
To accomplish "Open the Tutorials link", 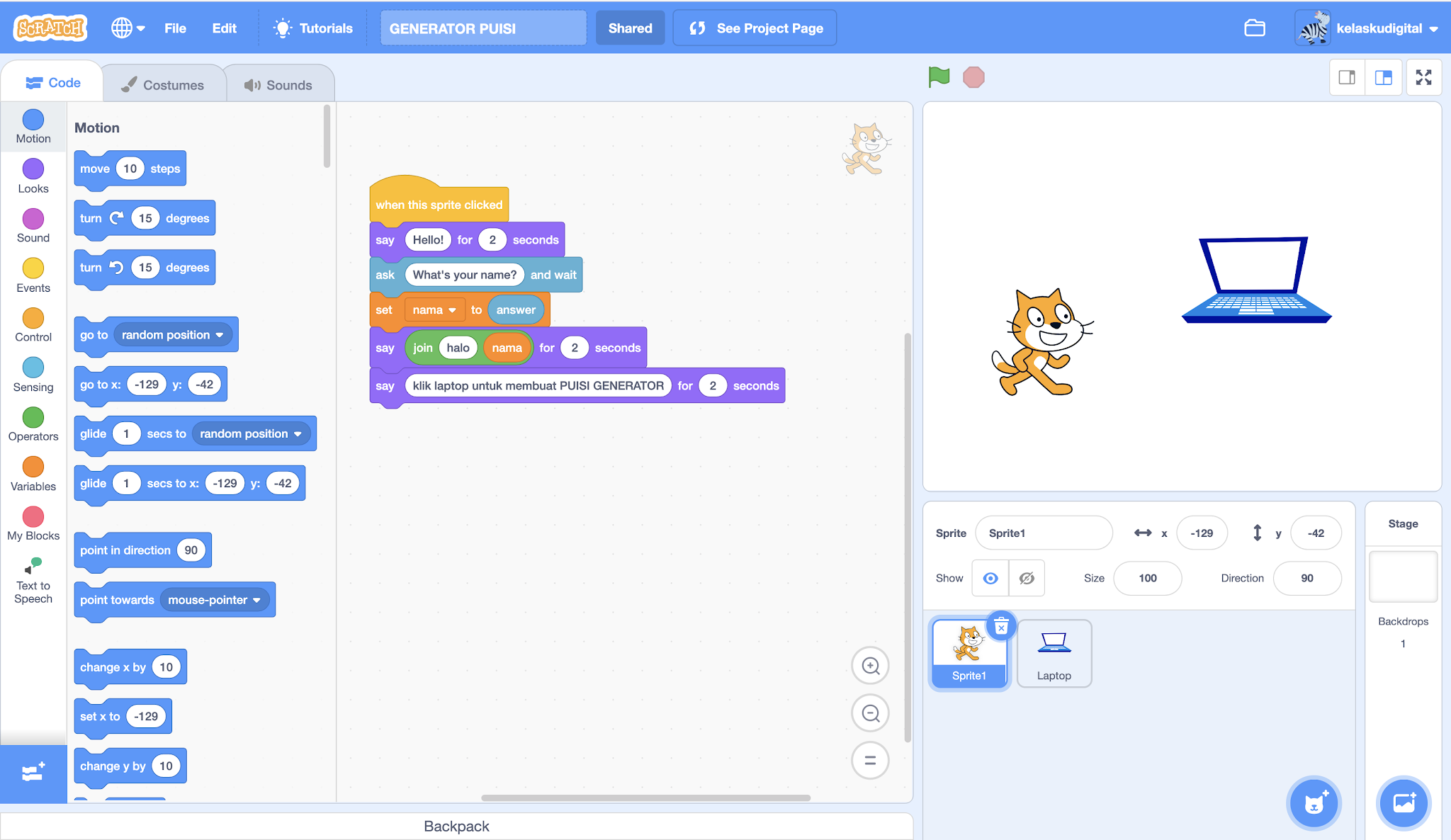I will pyautogui.click(x=313, y=28).
